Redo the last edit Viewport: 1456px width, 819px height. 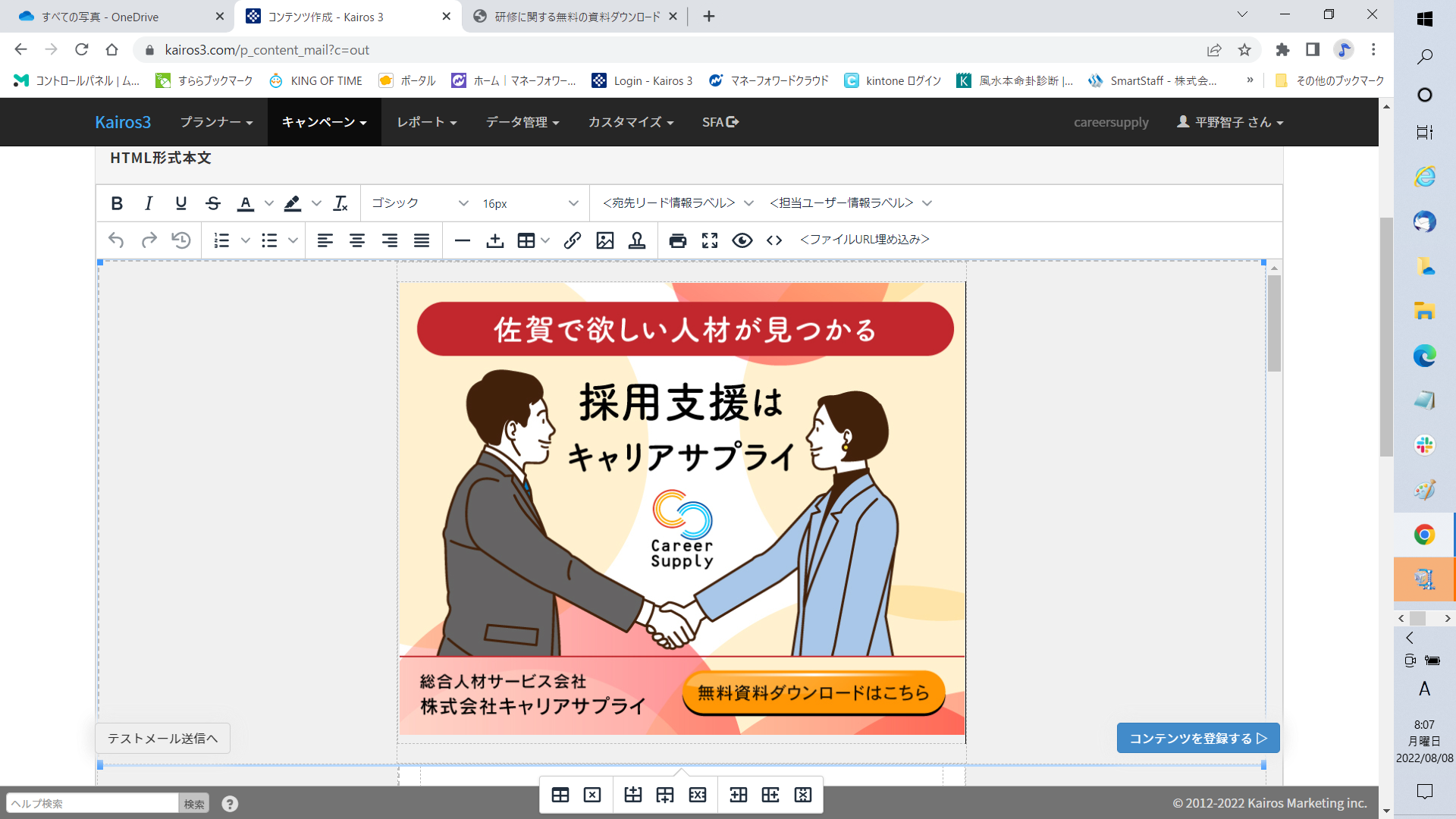(x=149, y=240)
